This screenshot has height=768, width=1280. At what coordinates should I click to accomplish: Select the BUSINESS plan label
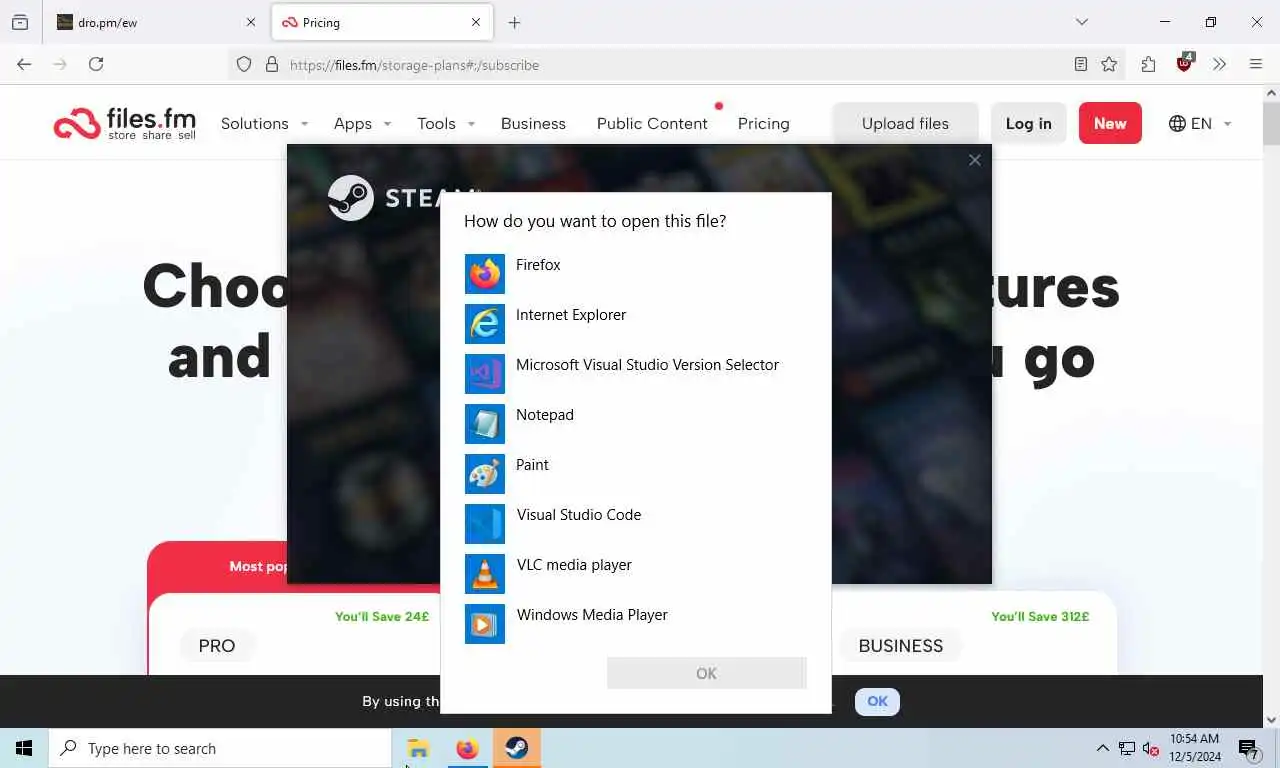click(901, 646)
